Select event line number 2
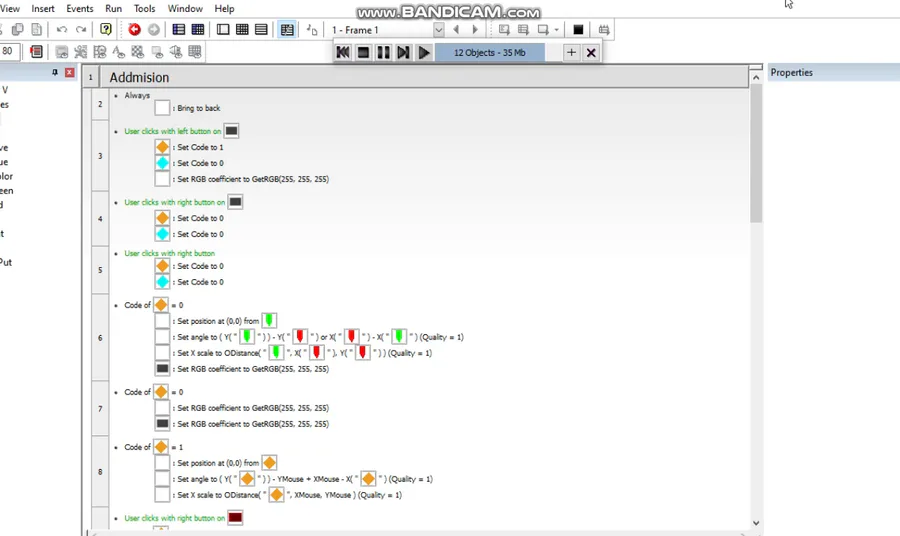900x536 pixels. (x=100, y=104)
